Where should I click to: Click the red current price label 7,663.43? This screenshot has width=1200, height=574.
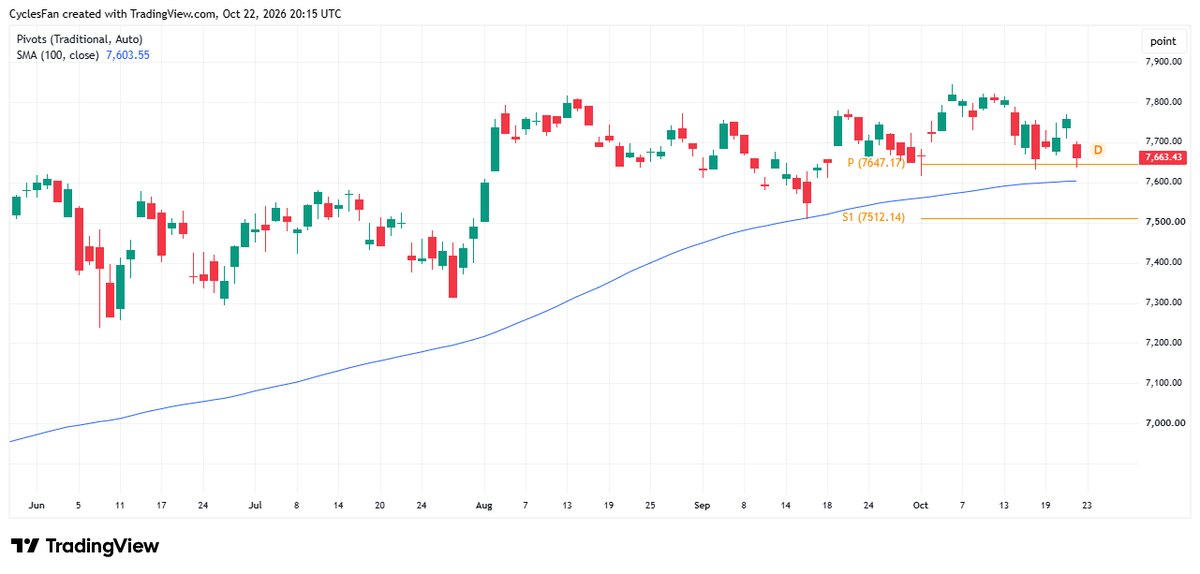coord(1164,157)
